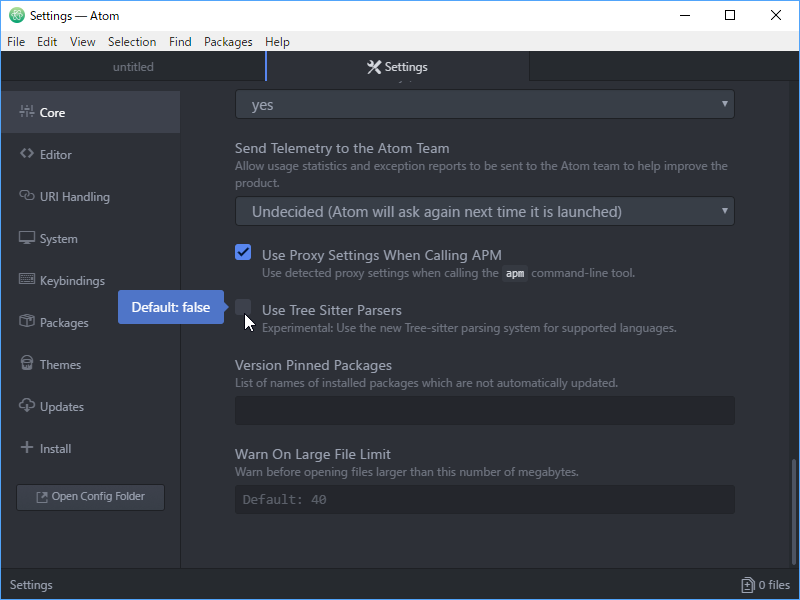The width and height of the screenshot is (800, 600).
Task: Click the Install plus icon
Action: [27, 448]
